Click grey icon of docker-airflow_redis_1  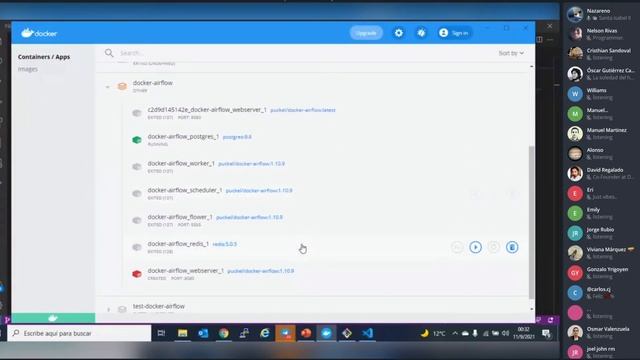coord(137,247)
